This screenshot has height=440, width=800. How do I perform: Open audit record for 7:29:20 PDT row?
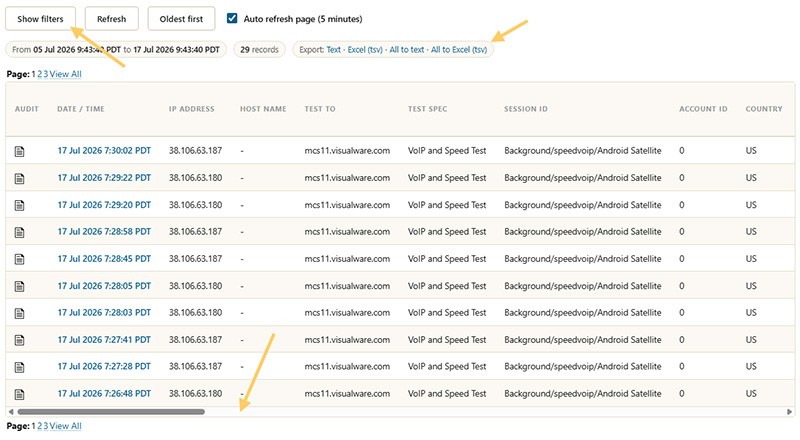(x=19, y=205)
